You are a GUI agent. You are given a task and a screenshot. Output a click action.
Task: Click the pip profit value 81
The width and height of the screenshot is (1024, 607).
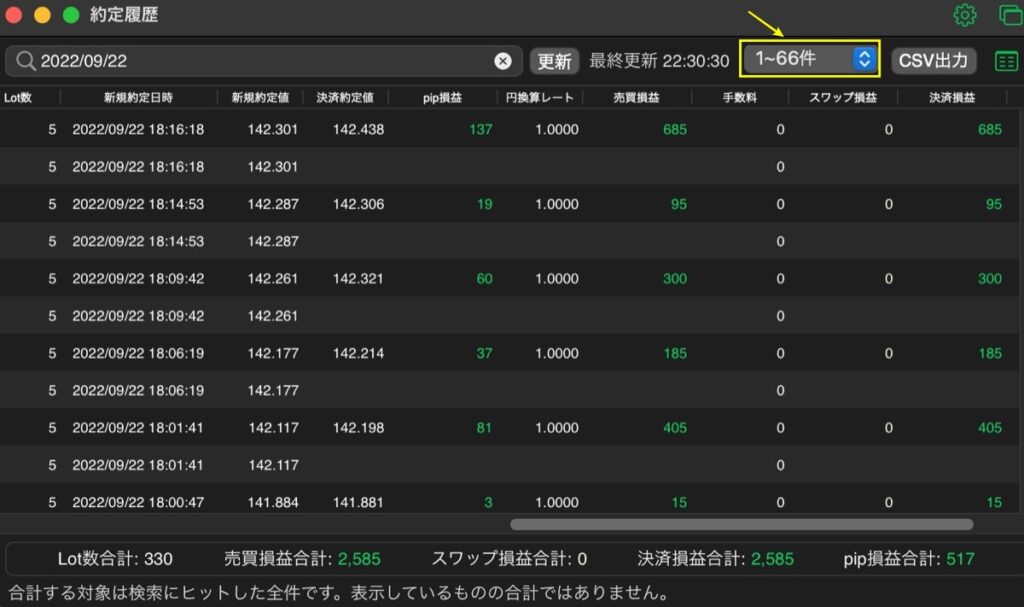coord(484,427)
